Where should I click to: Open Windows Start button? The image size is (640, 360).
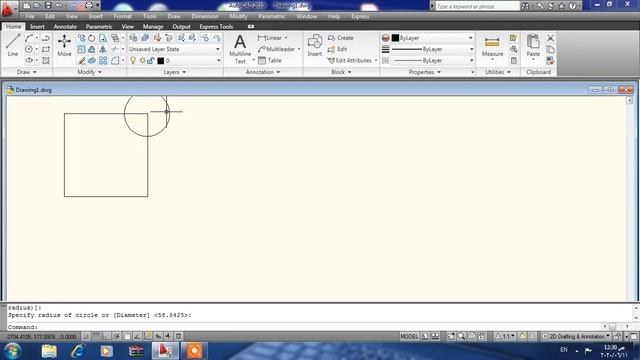pos(12,351)
